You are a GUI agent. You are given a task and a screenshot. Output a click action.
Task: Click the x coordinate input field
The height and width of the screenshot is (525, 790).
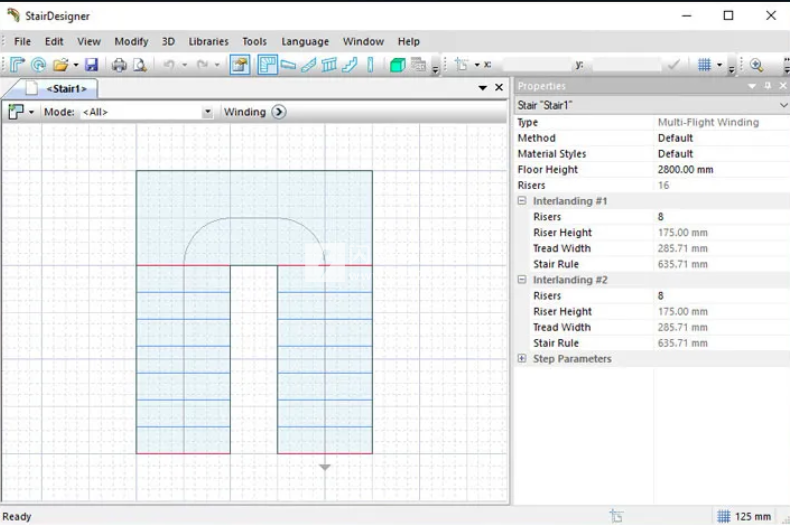pos(538,64)
